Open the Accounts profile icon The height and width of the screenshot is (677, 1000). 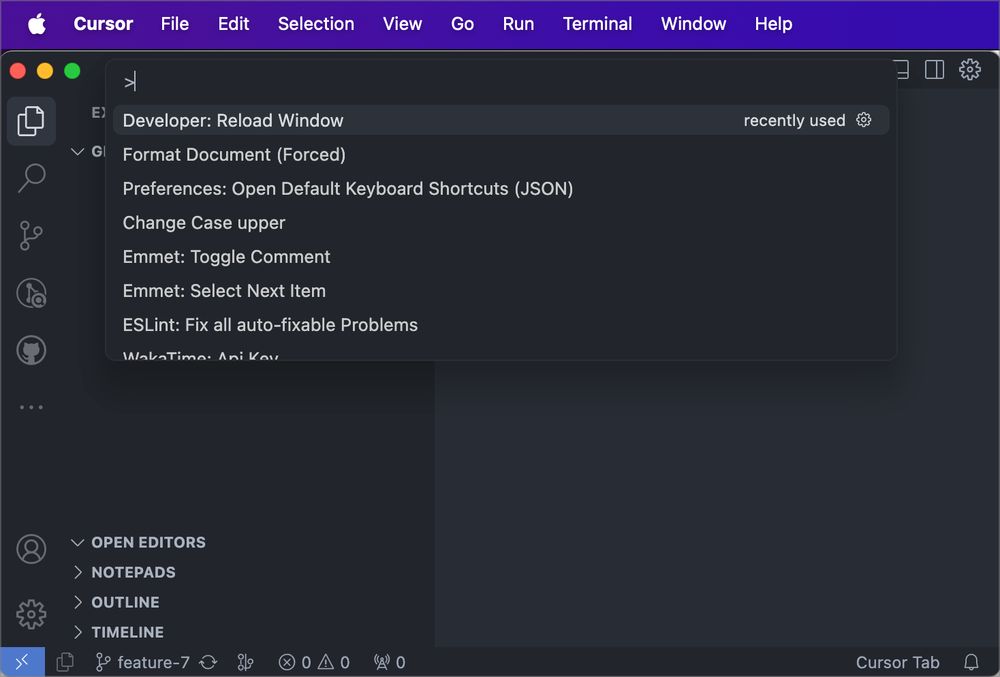tap(31, 549)
